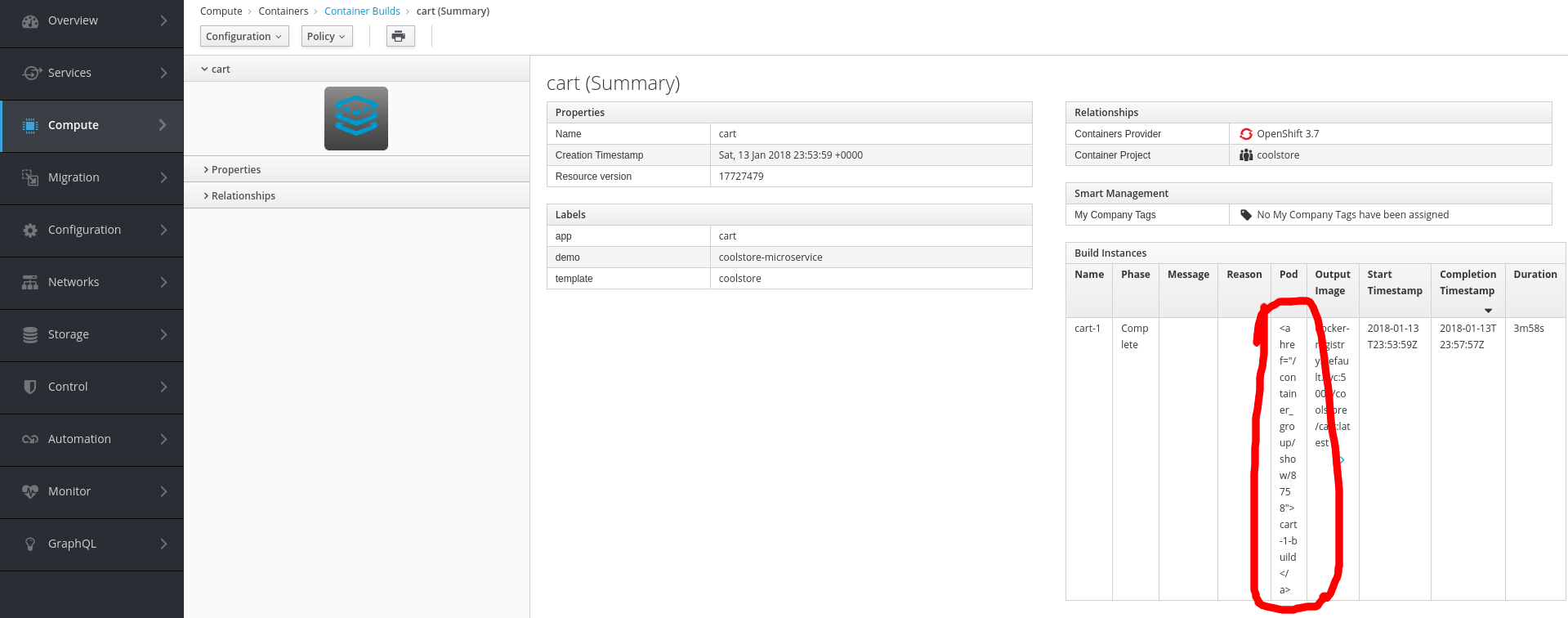Image resolution: width=1568 pixels, height=618 pixels.
Task: Click the No My Company Tags row
Action: coord(1308,215)
